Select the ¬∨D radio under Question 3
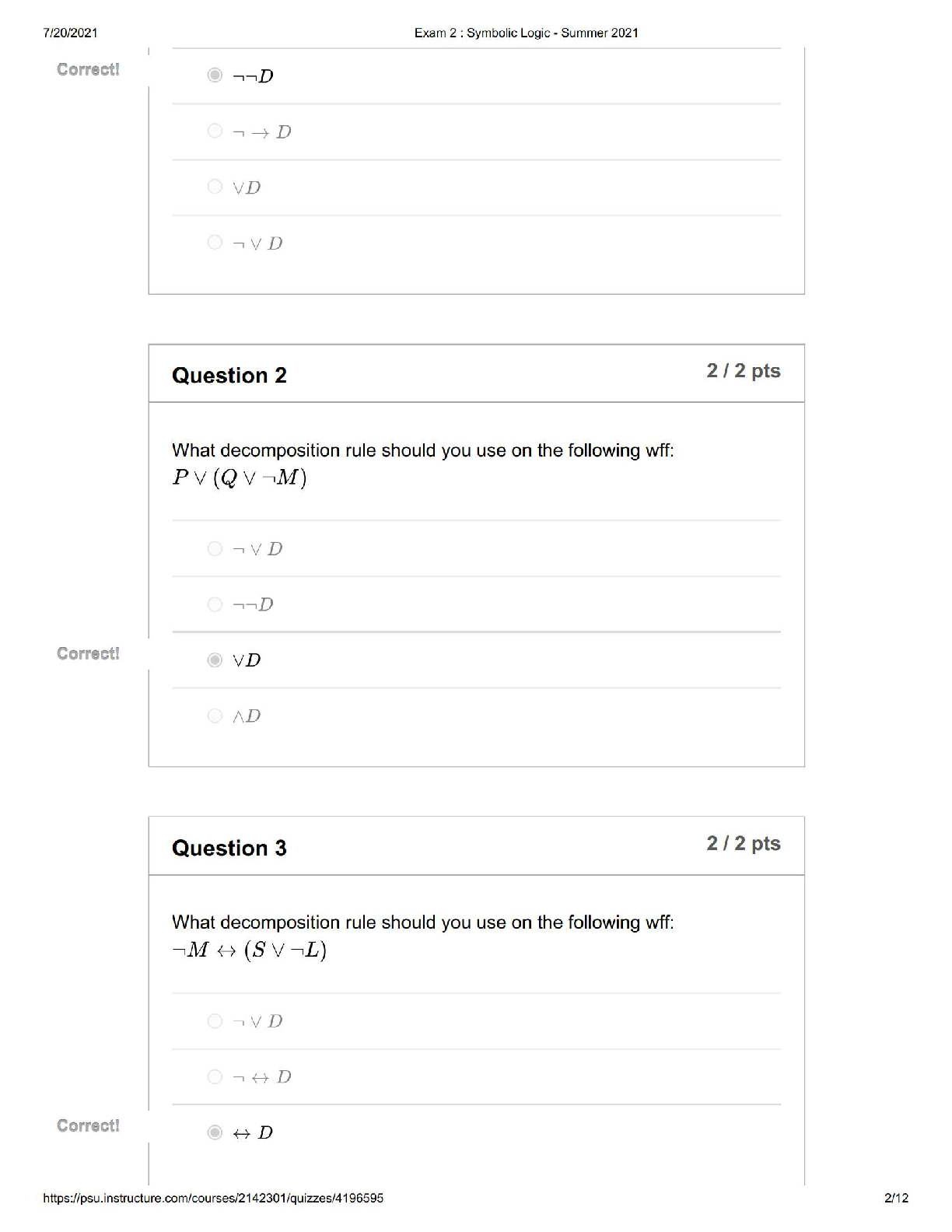Screen dimensions: 952x1232 click(x=215, y=1021)
